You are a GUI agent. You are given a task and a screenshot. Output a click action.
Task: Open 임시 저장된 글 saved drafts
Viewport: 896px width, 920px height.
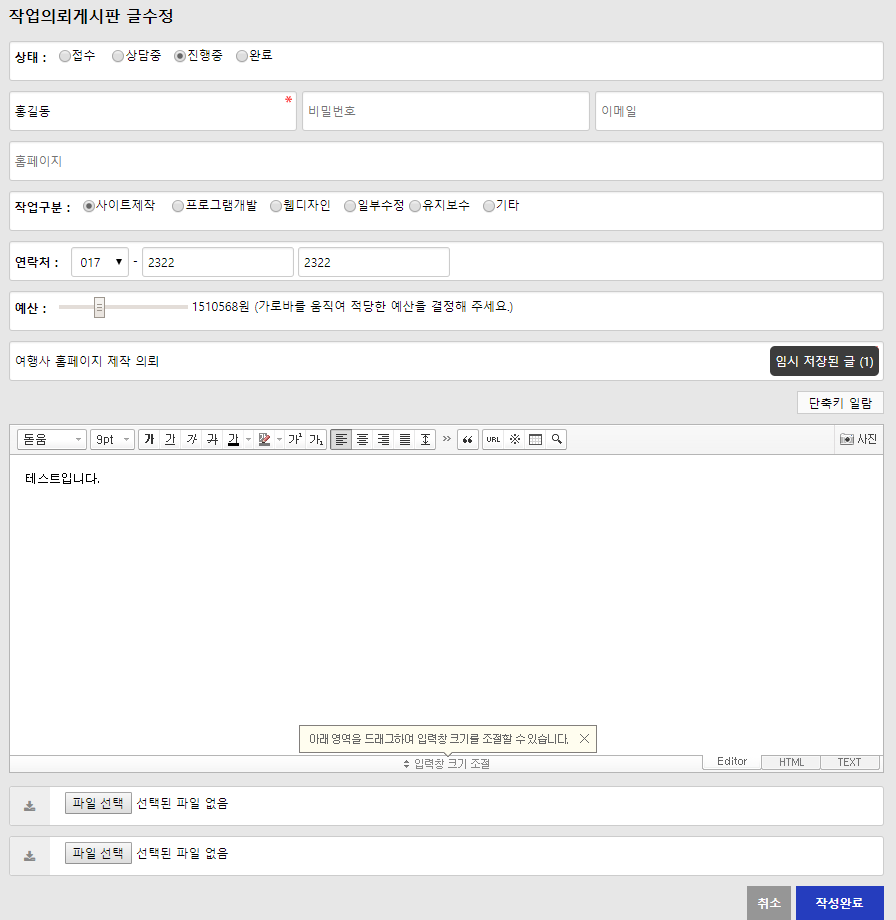pyautogui.click(x=824, y=361)
